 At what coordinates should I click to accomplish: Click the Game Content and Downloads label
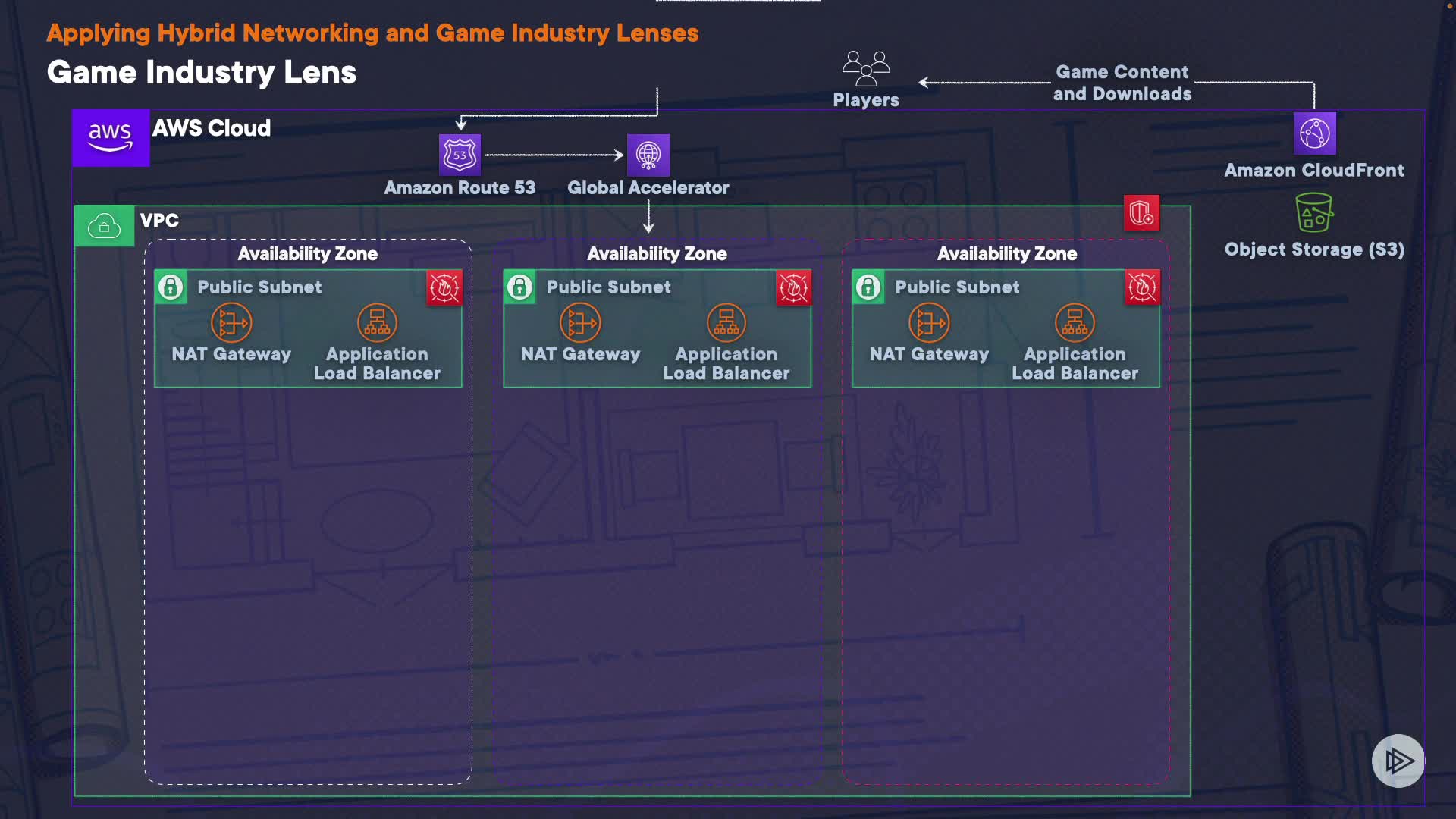tap(1122, 83)
